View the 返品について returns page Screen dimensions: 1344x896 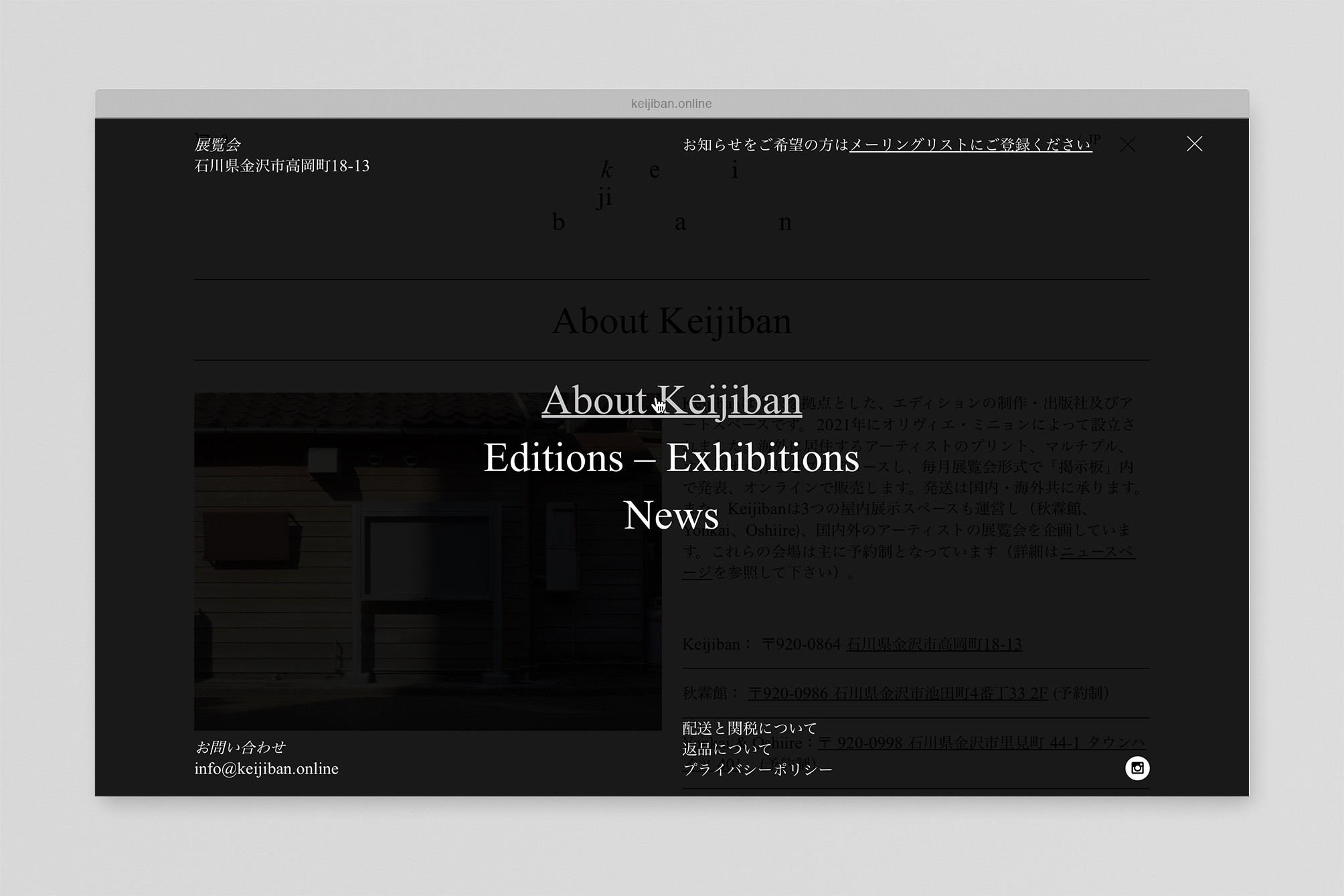[726, 748]
